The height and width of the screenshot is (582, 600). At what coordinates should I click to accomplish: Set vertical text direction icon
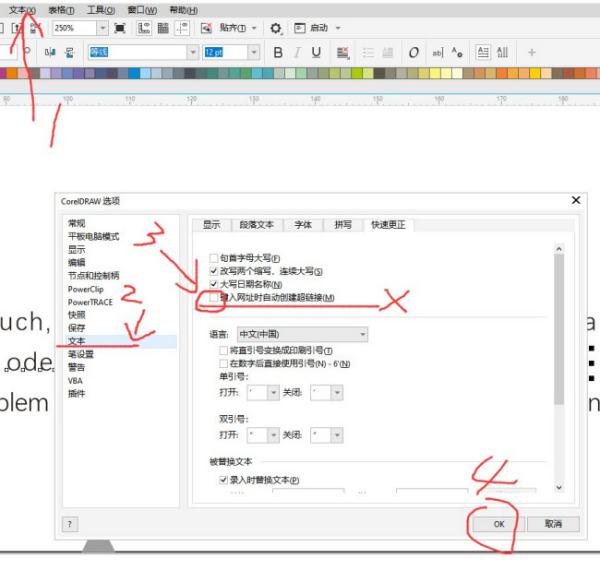pyautogui.click(x=502, y=52)
